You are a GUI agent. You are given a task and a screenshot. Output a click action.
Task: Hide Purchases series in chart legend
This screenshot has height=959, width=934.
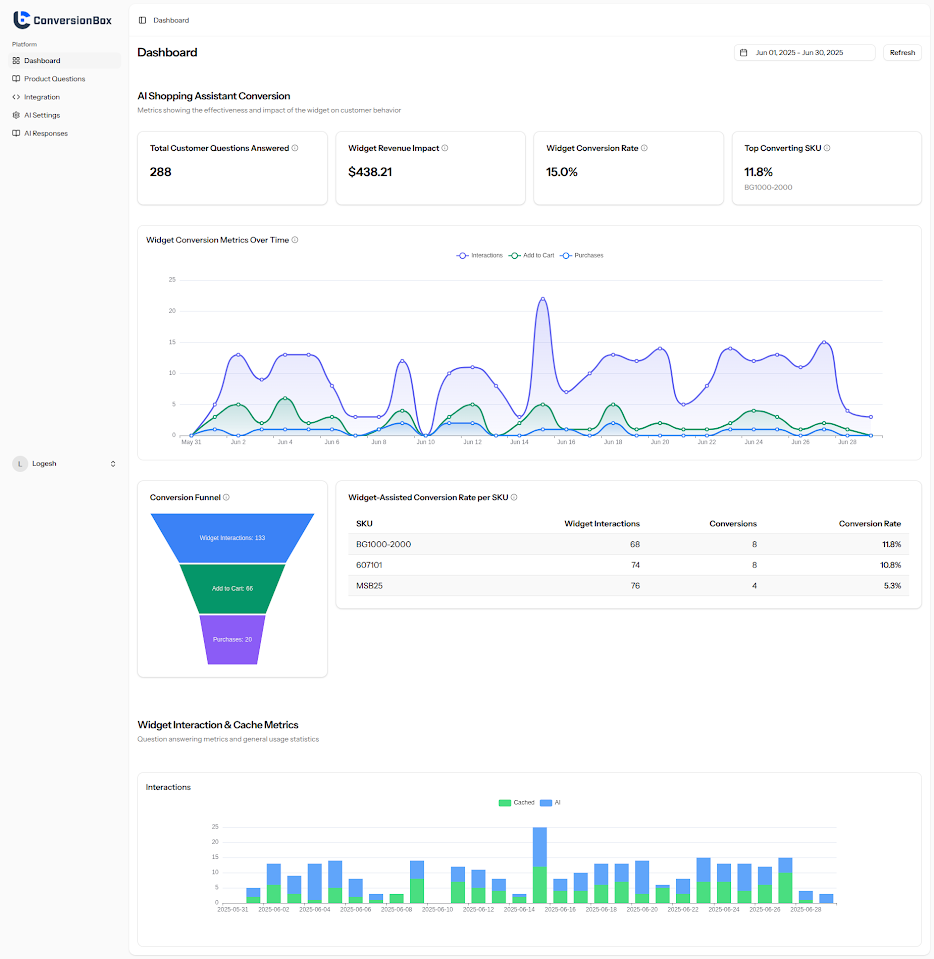(x=582, y=256)
